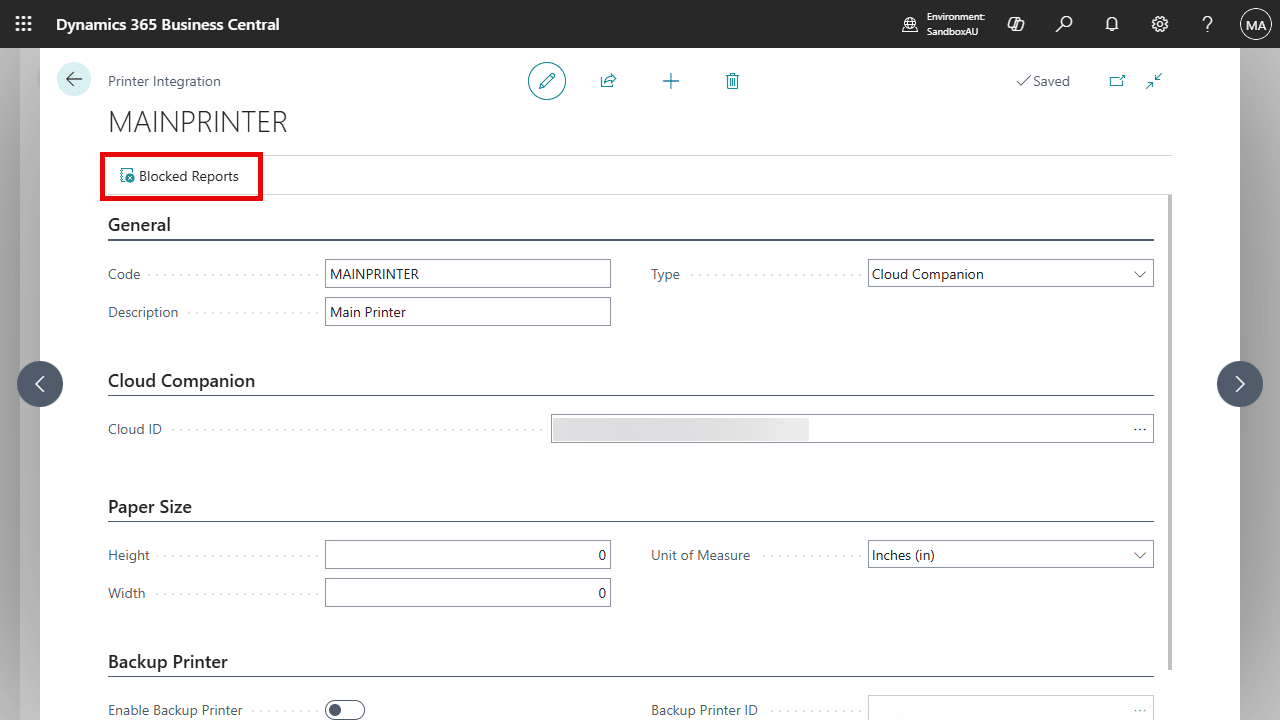This screenshot has height=720, width=1280.
Task: Go to previous record arrow
Action: click(x=40, y=384)
